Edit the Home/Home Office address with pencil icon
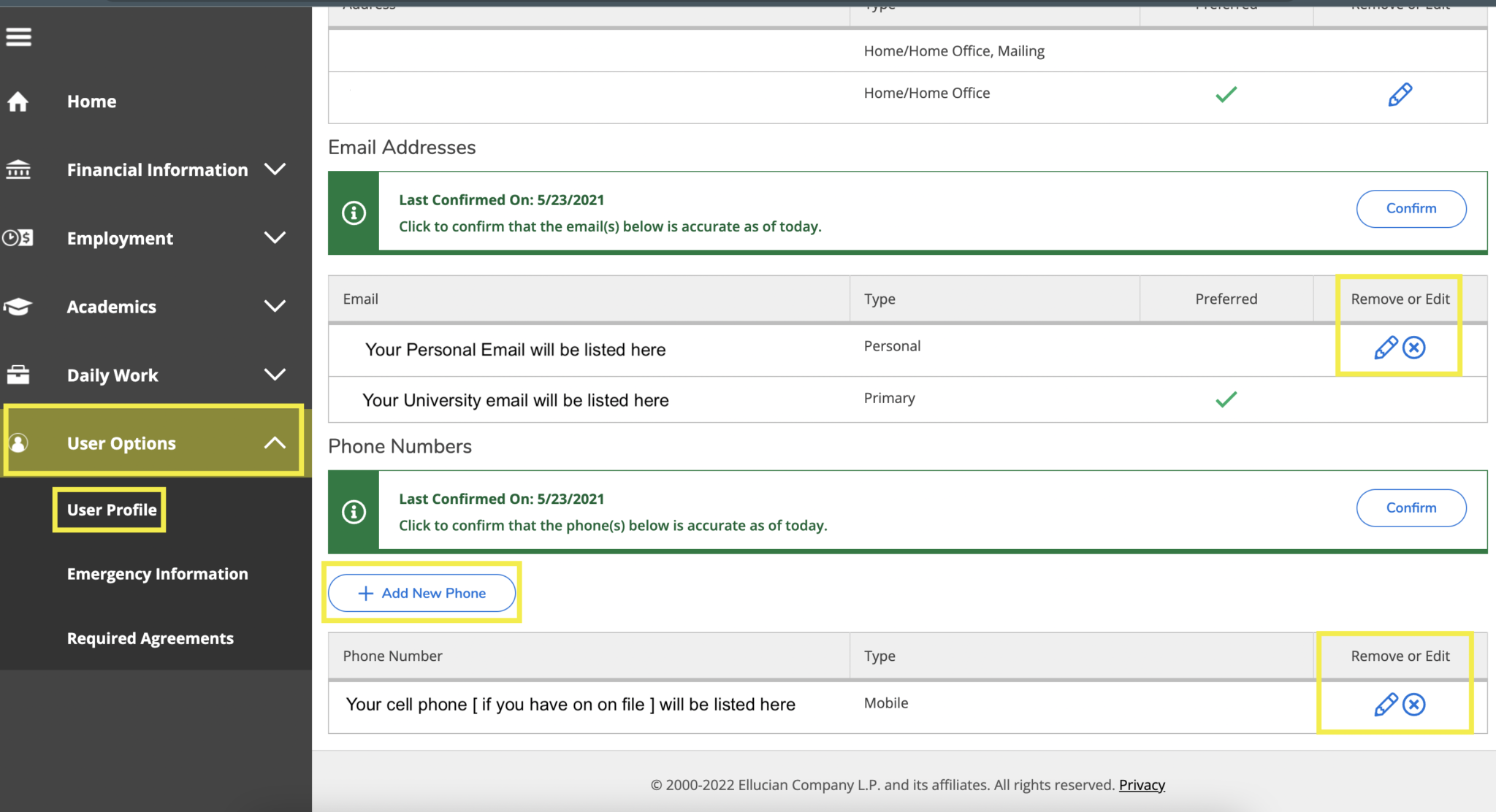 1400,93
